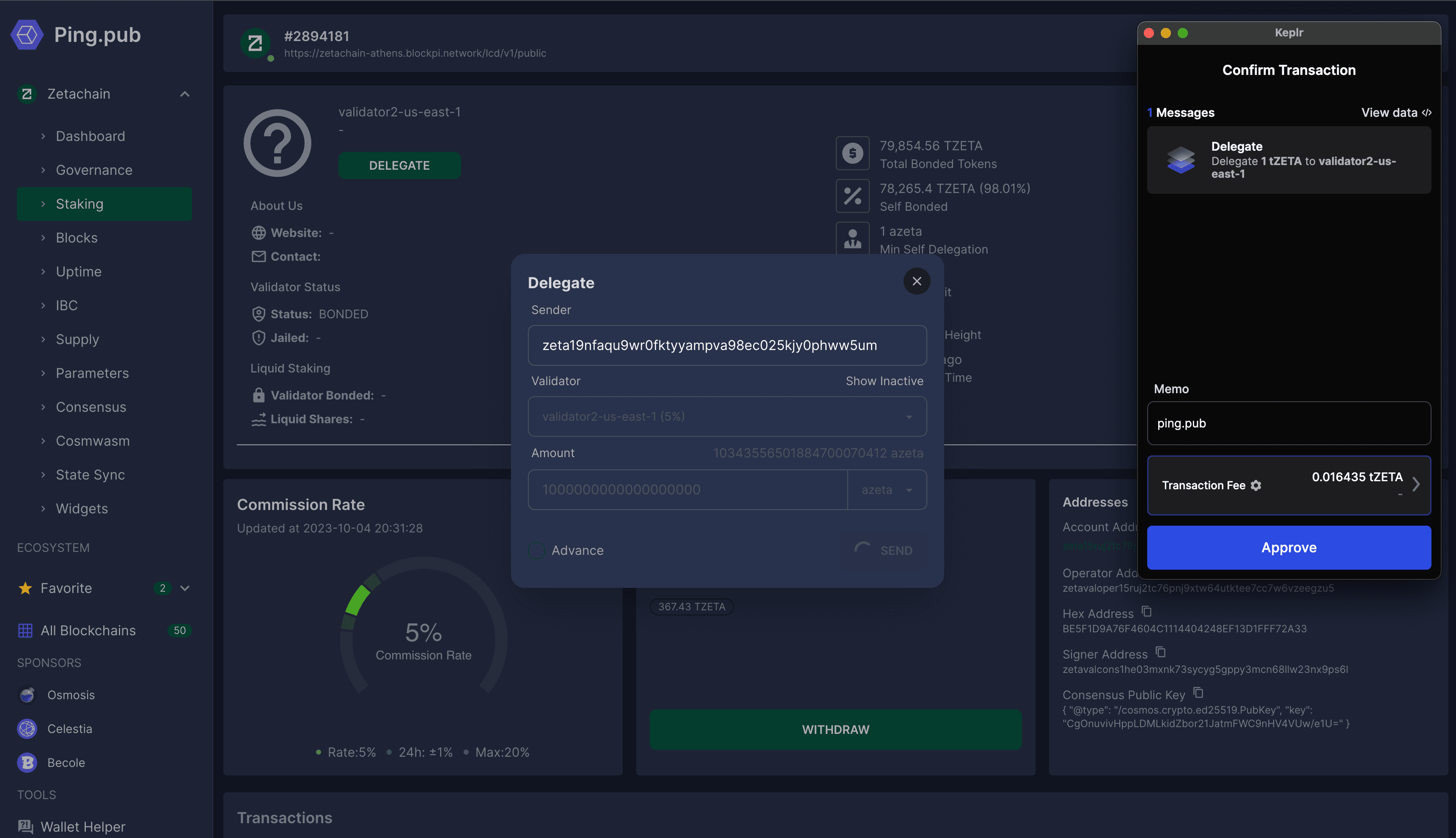Image resolution: width=1456 pixels, height=838 pixels.
Task: Open Wallet Helper tool icon
Action: coord(25,827)
